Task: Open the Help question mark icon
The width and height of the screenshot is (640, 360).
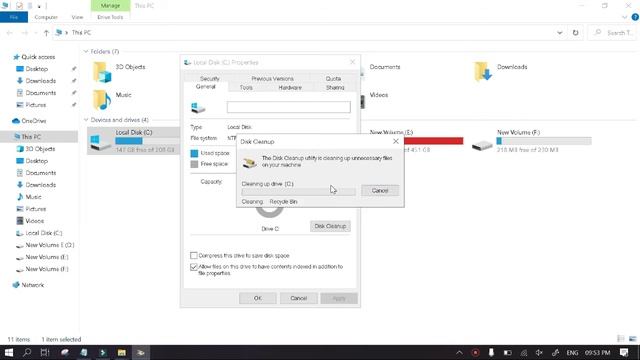Action: tap(635, 17)
